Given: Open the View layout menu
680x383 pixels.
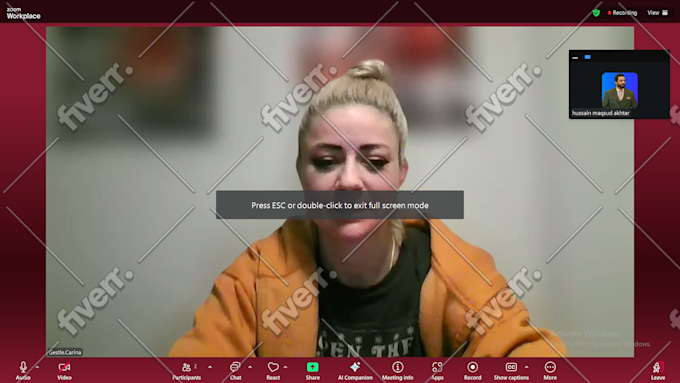Looking at the screenshot, I should click(657, 13).
